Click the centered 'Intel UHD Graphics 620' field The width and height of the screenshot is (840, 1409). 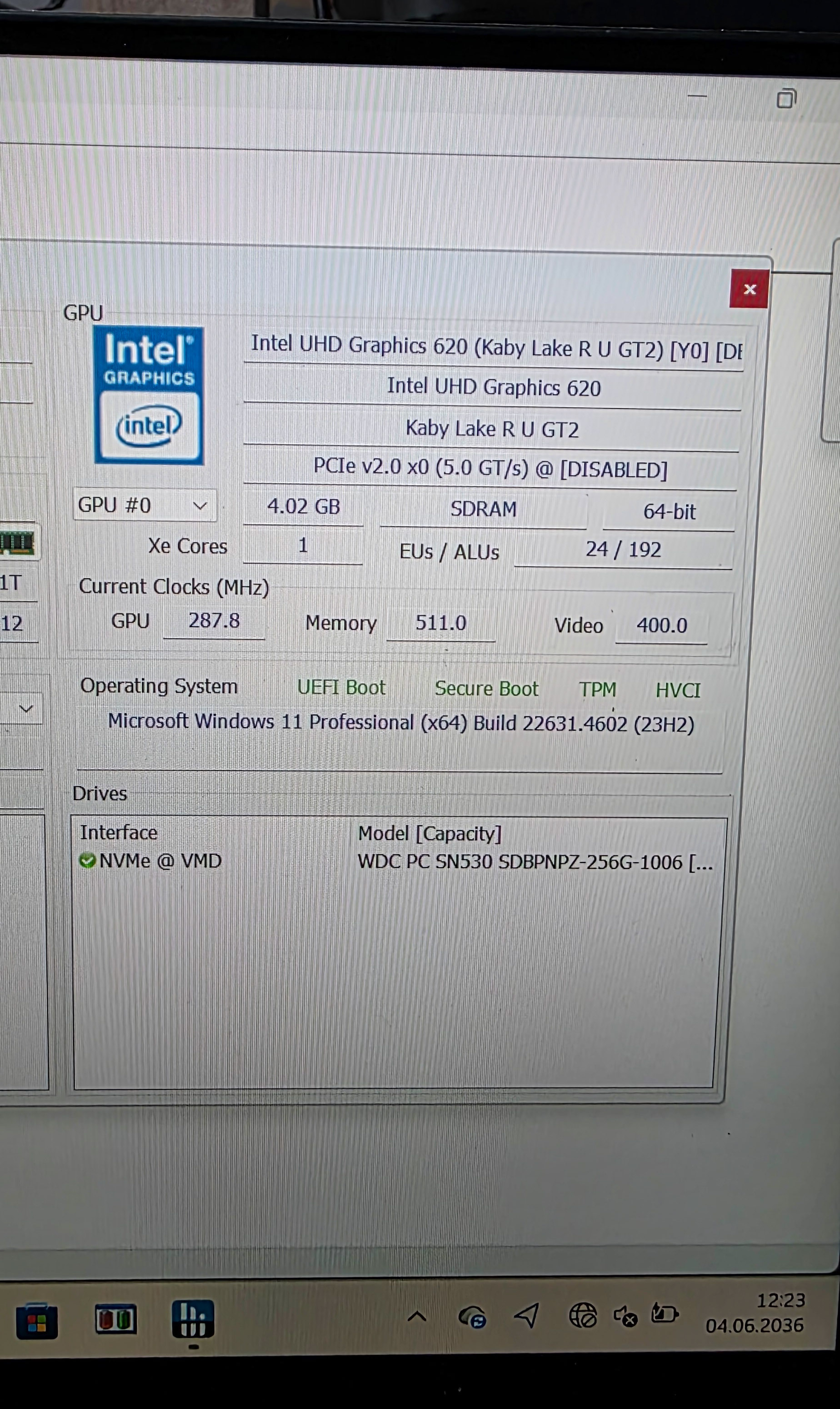point(493,388)
